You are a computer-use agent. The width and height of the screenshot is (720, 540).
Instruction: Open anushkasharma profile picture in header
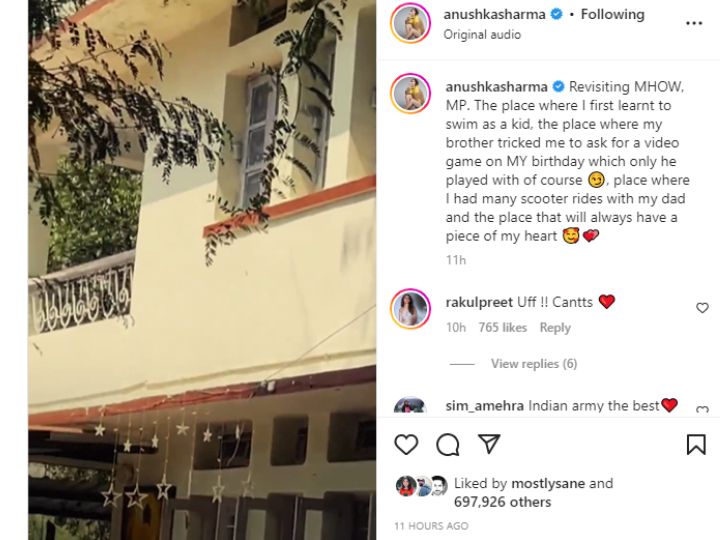click(411, 23)
